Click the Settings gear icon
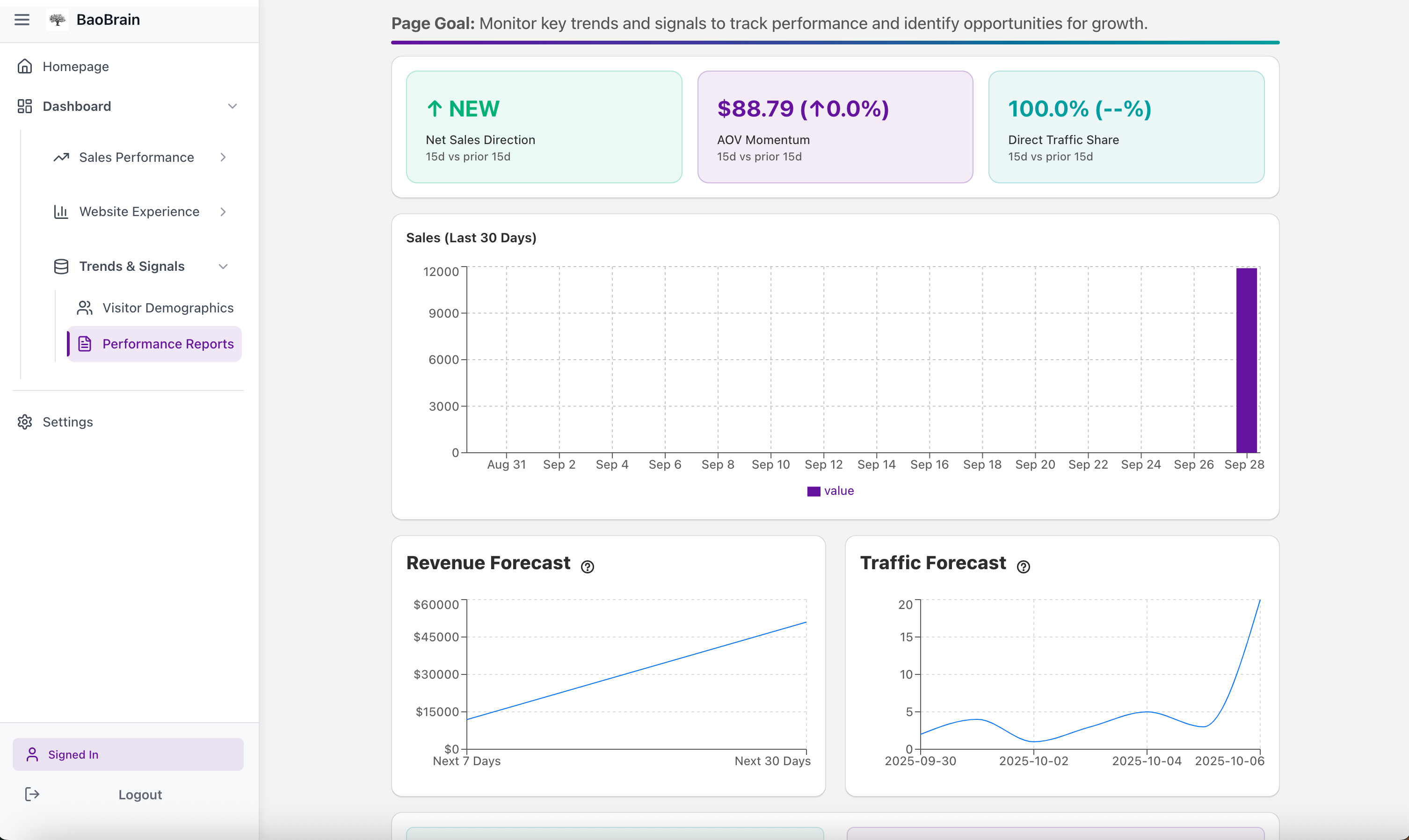 click(24, 422)
